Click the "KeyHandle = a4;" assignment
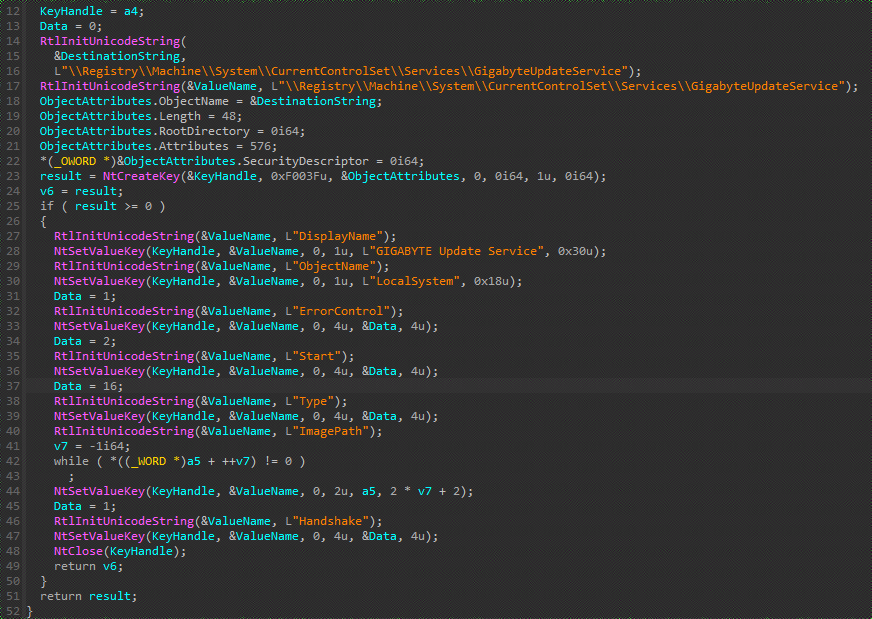Image resolution: width=872 pixels, height=619 pixels. click(x=92, y=12)
